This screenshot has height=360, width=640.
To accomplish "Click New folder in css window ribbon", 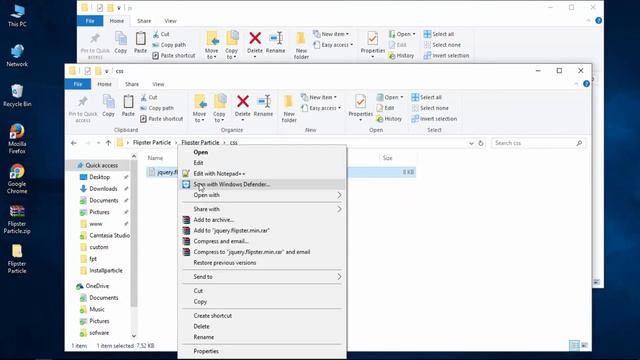I will (289, 109).
